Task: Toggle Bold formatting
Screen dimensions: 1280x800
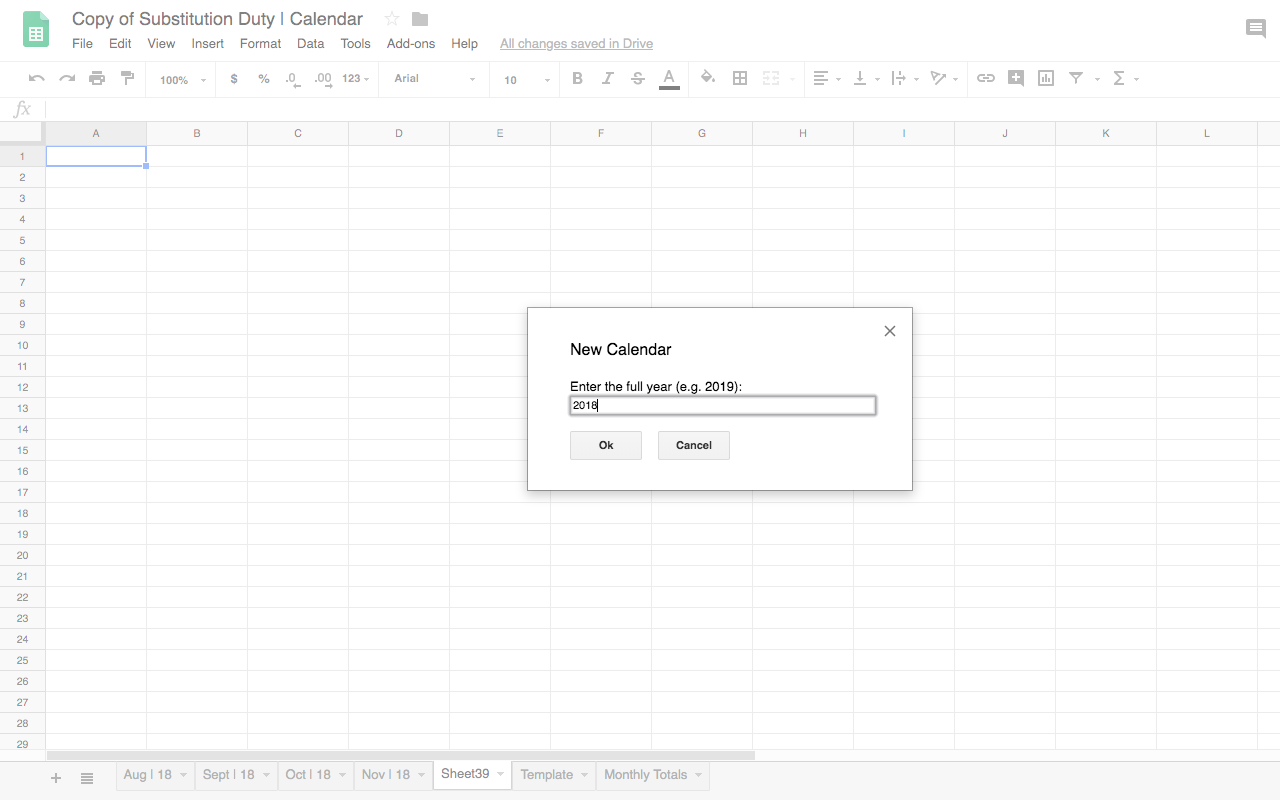Action: 577,78
